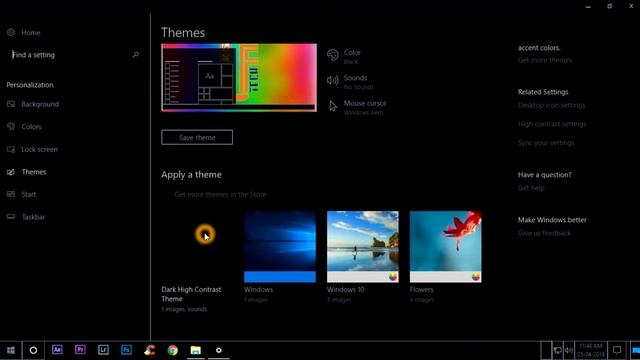Click blue accent bar on Windows theme

pos(280,277)
